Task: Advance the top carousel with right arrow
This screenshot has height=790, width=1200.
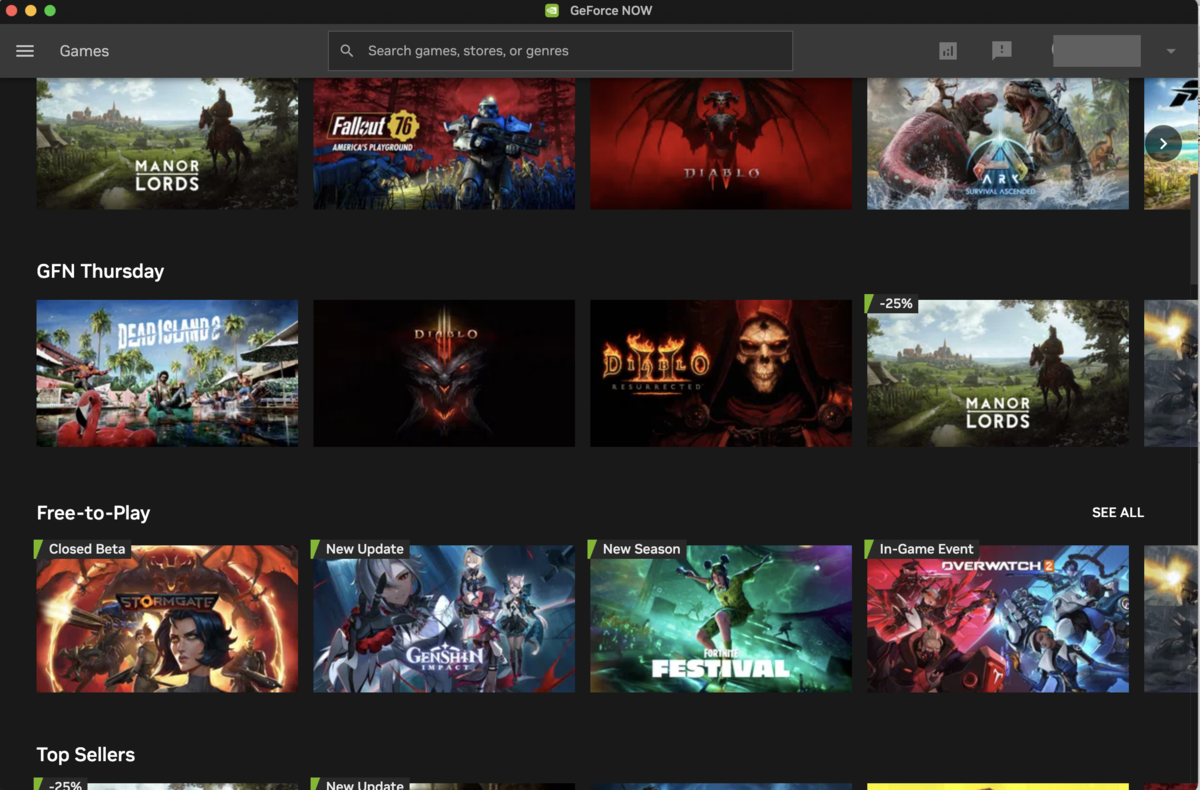Action: [x=1163, y=143]
